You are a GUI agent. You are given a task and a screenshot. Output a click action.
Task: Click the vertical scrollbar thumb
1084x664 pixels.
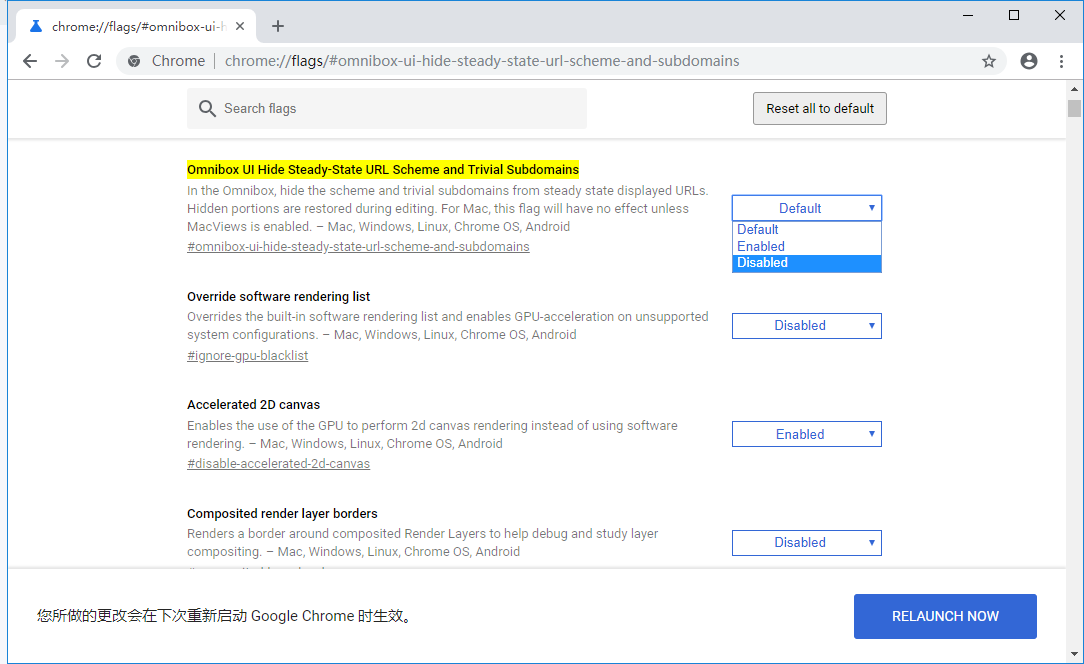coord(1074,109)
